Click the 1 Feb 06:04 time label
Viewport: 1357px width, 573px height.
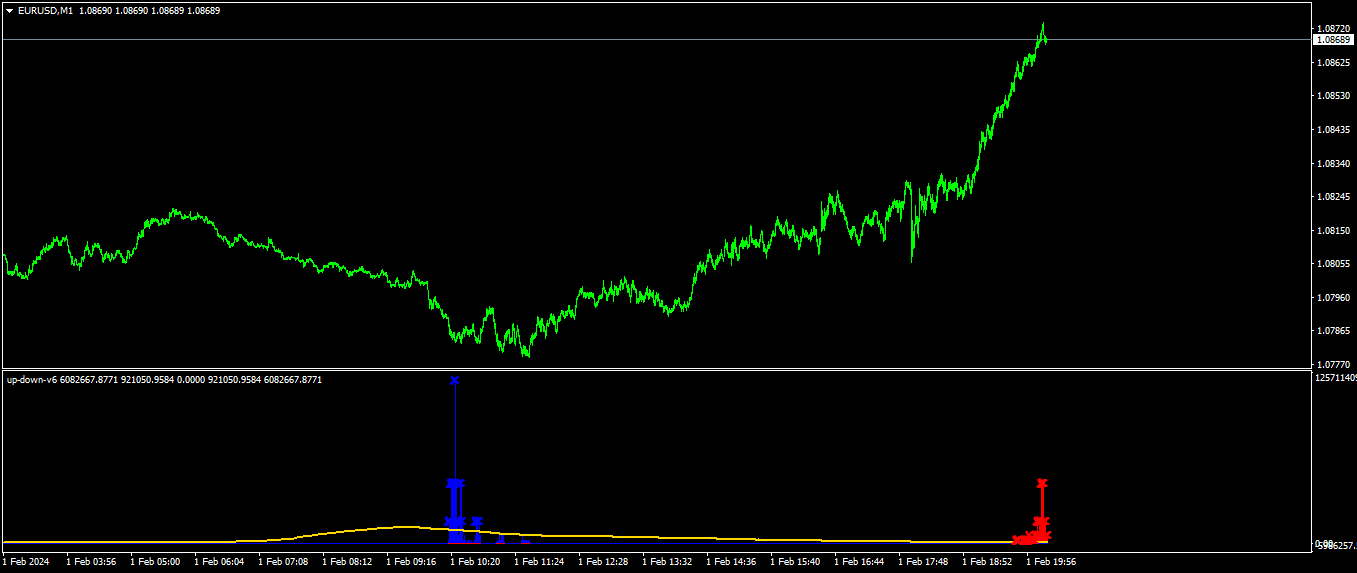point(219,562)
